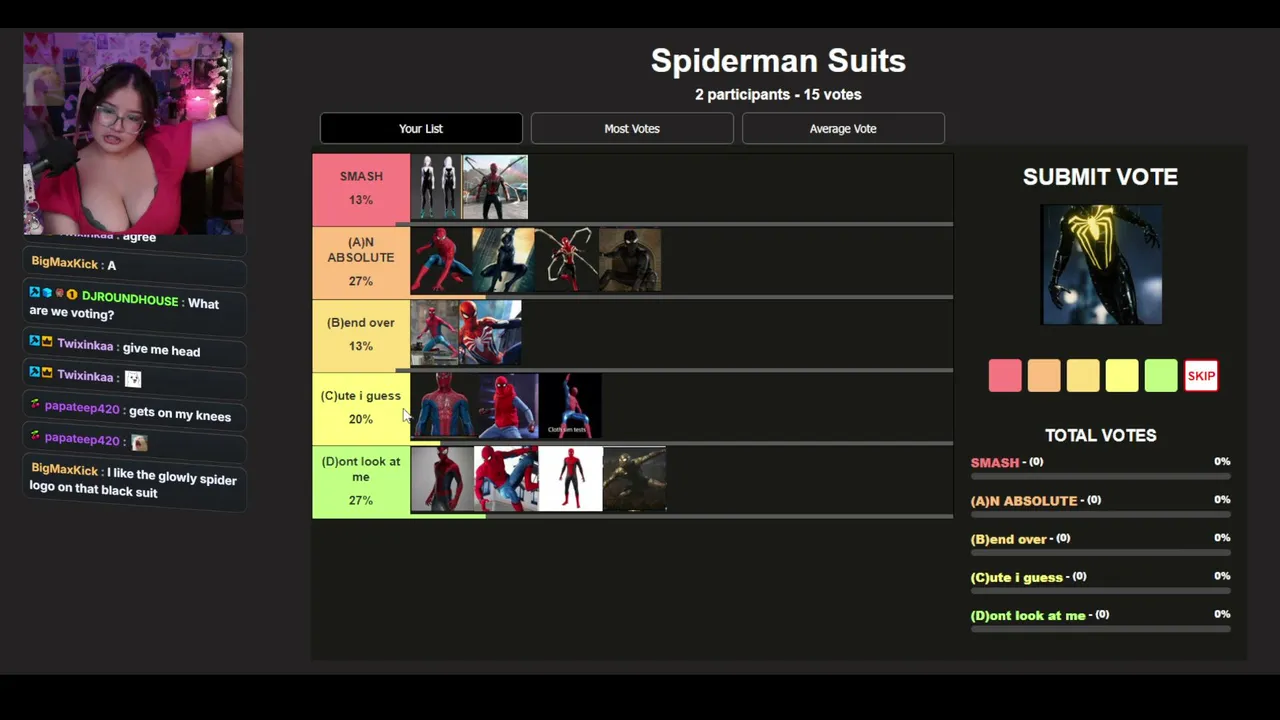1280x720 pixels.
Task: Click (C)ute i guess in total votes list
Action: [1017, 577]
